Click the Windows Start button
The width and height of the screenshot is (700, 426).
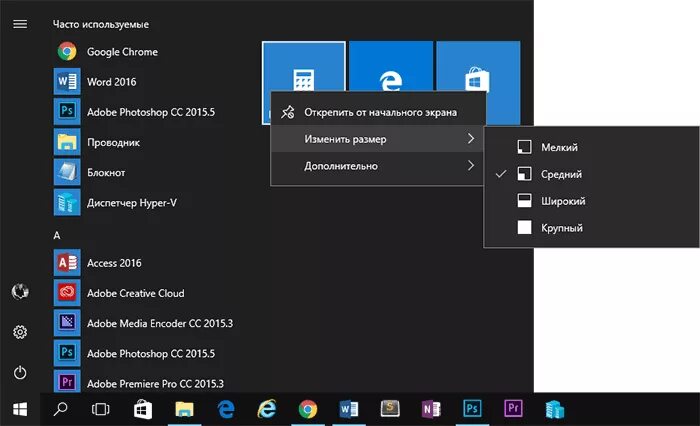point(20,409)
